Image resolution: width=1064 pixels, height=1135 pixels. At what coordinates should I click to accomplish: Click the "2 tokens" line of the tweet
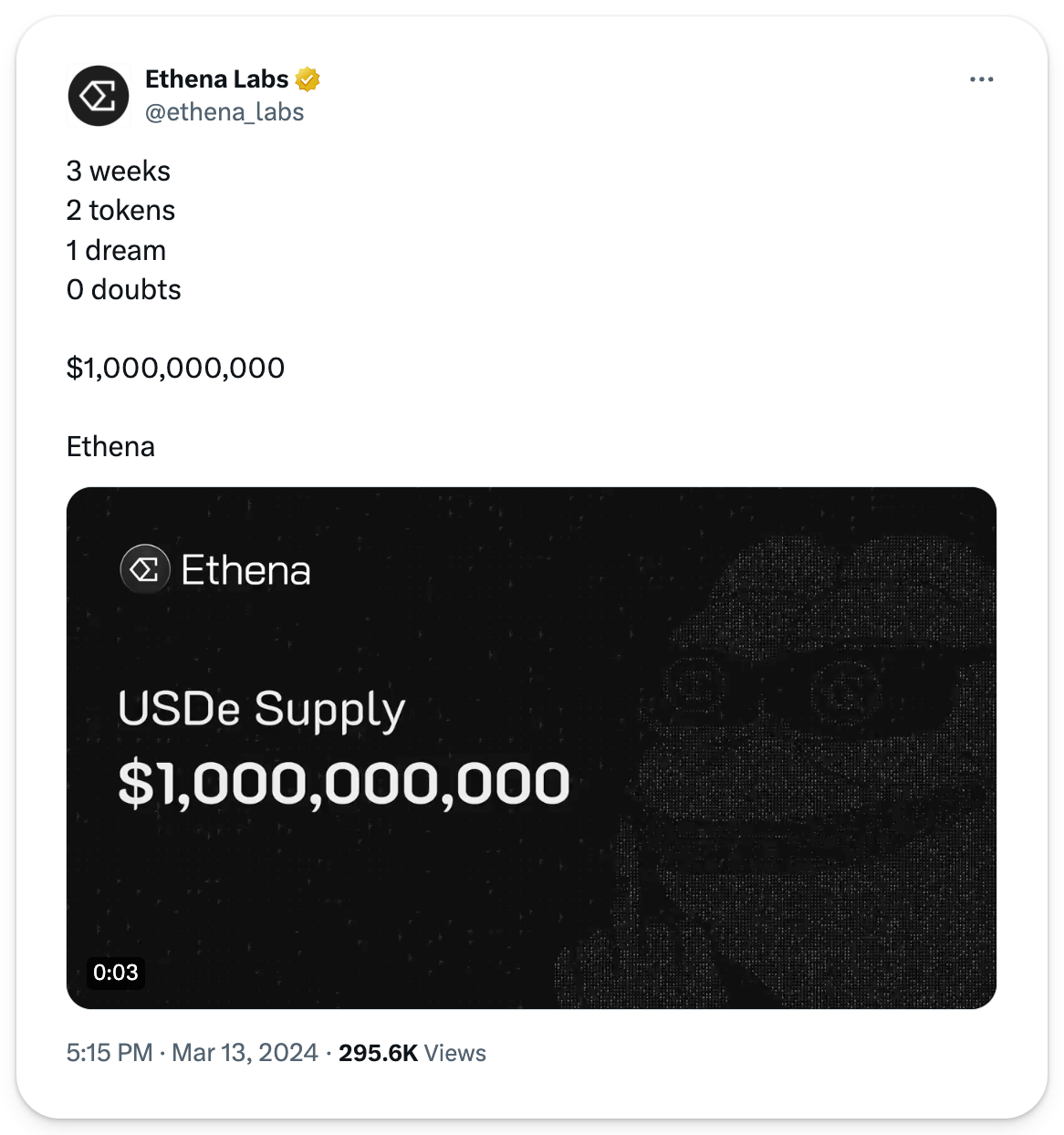tap(120, 211)
